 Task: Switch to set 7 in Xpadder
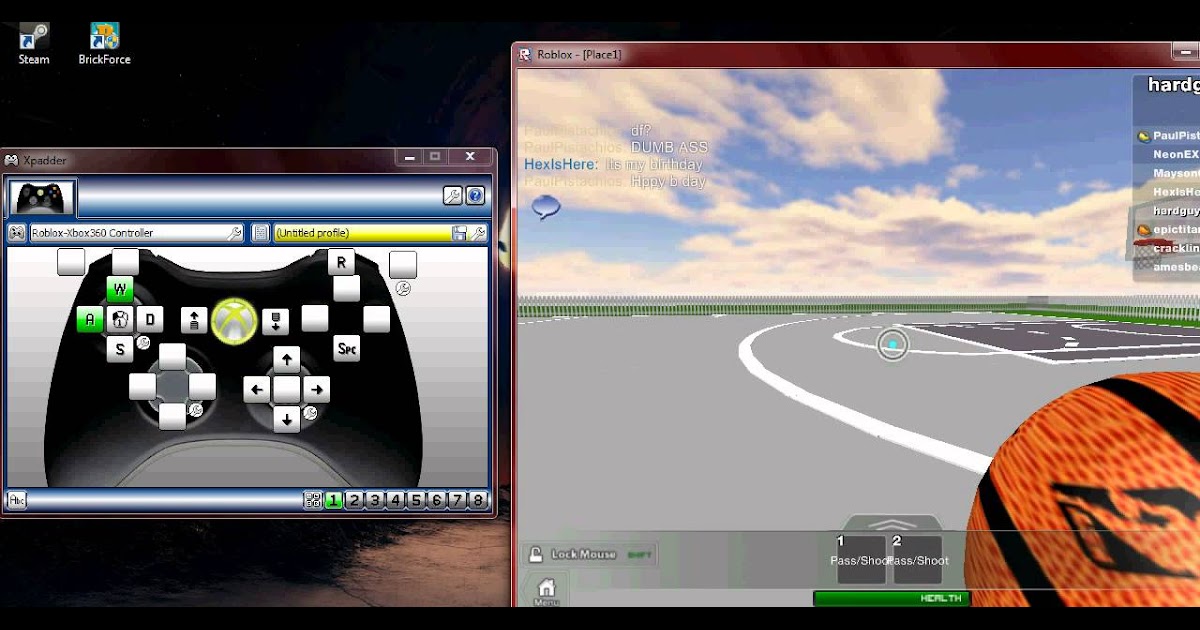click(458, 501)
